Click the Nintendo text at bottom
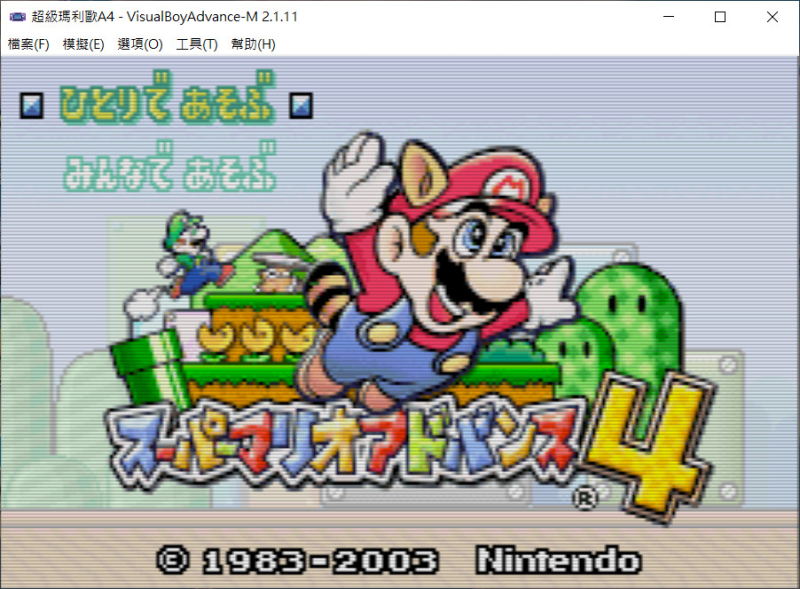The width and height of the screenshot is (800, 589). (x=558, y=560)
